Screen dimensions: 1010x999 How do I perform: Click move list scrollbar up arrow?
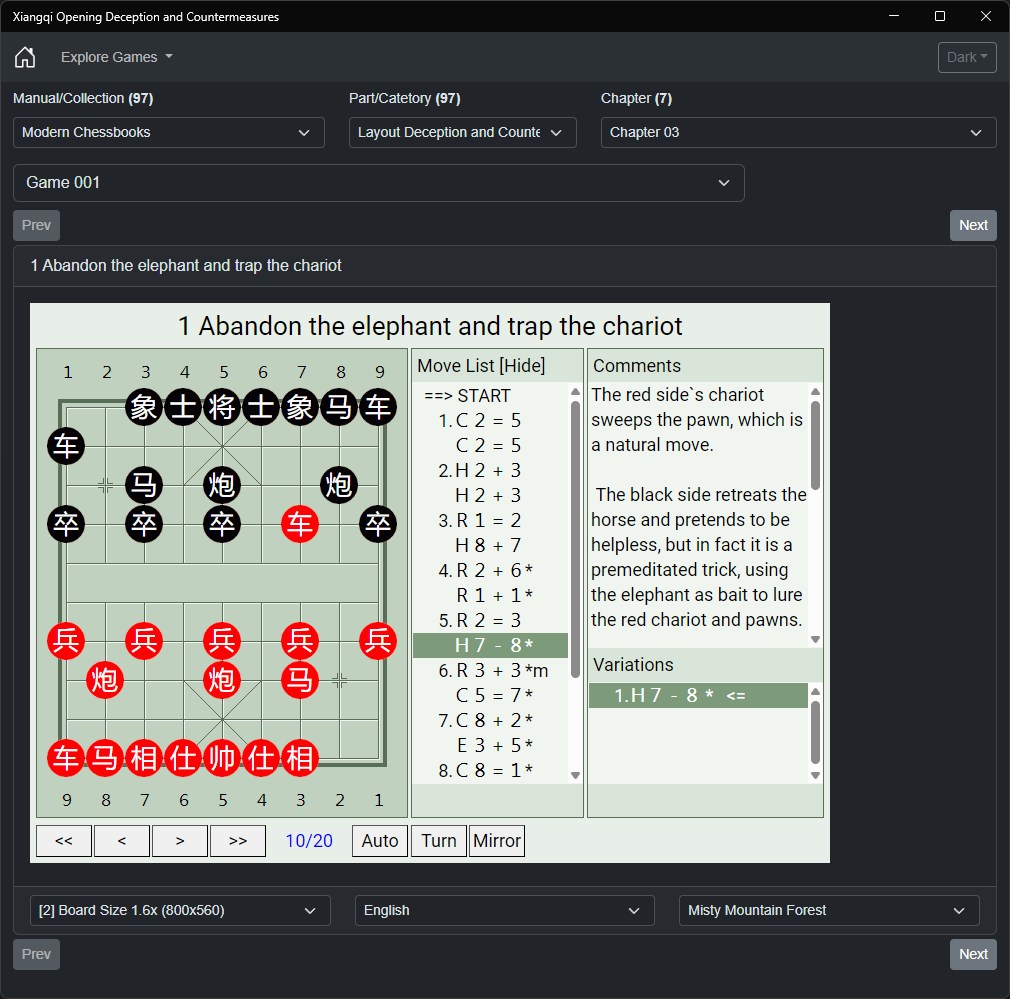point(575,392)
